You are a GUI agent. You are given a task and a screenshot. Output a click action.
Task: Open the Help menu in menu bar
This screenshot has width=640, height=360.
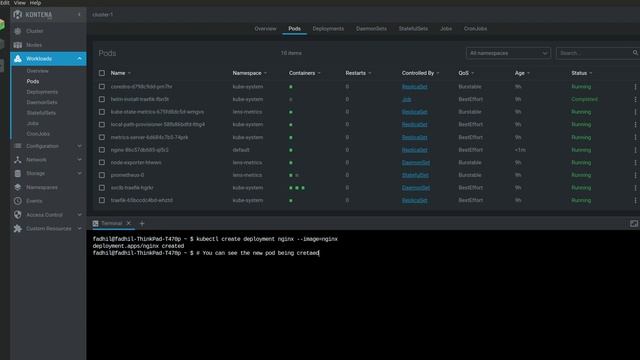coord(35,2)
